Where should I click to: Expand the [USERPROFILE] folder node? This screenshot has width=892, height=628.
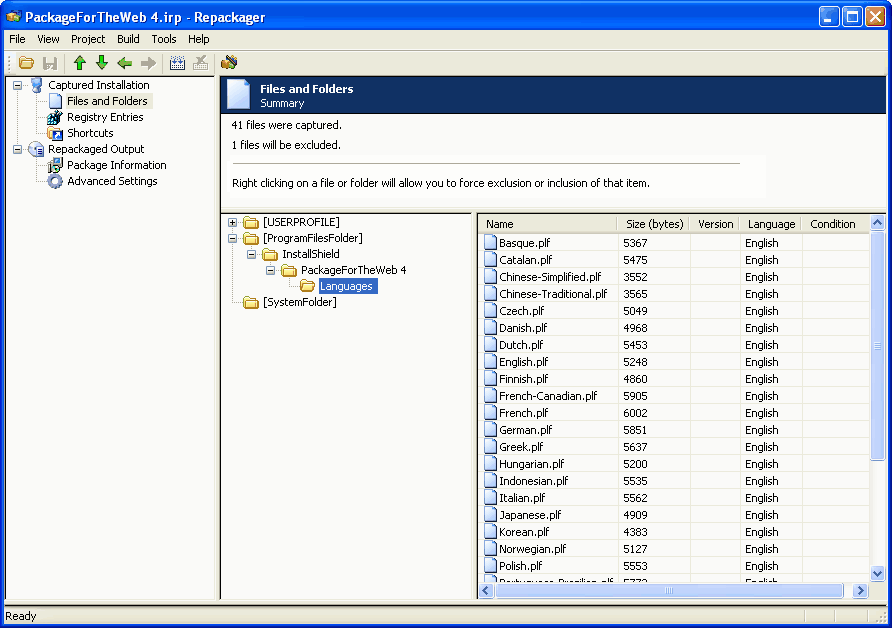233,222
